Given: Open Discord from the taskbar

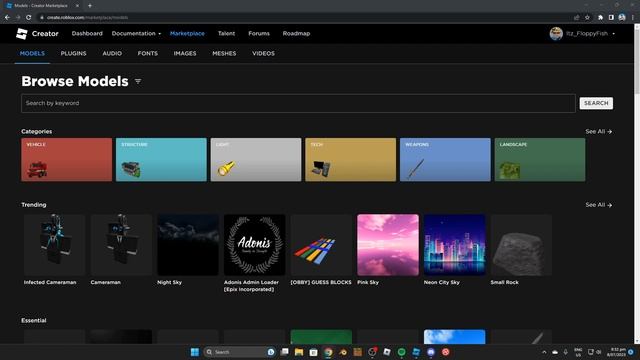Looking at the screenshot, I should [x=431, y=352].
